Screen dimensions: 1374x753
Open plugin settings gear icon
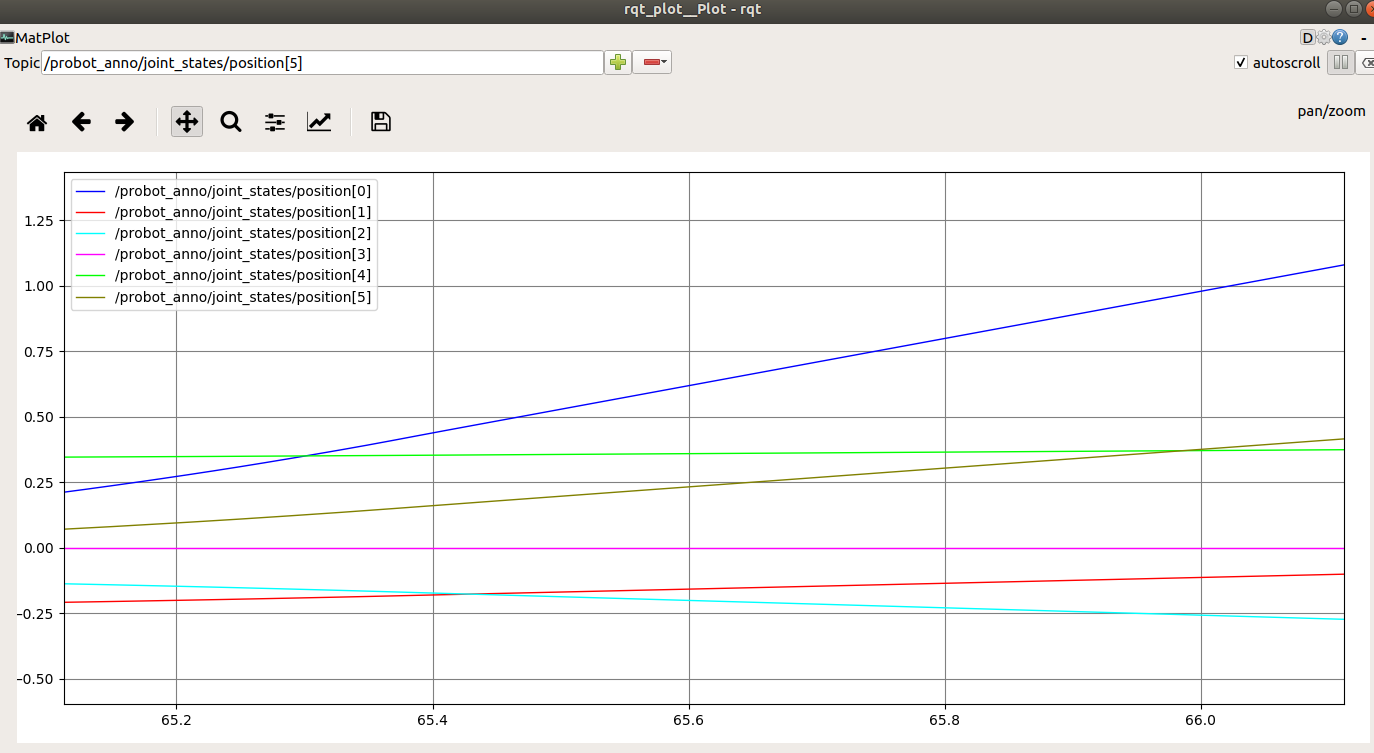1323,38
